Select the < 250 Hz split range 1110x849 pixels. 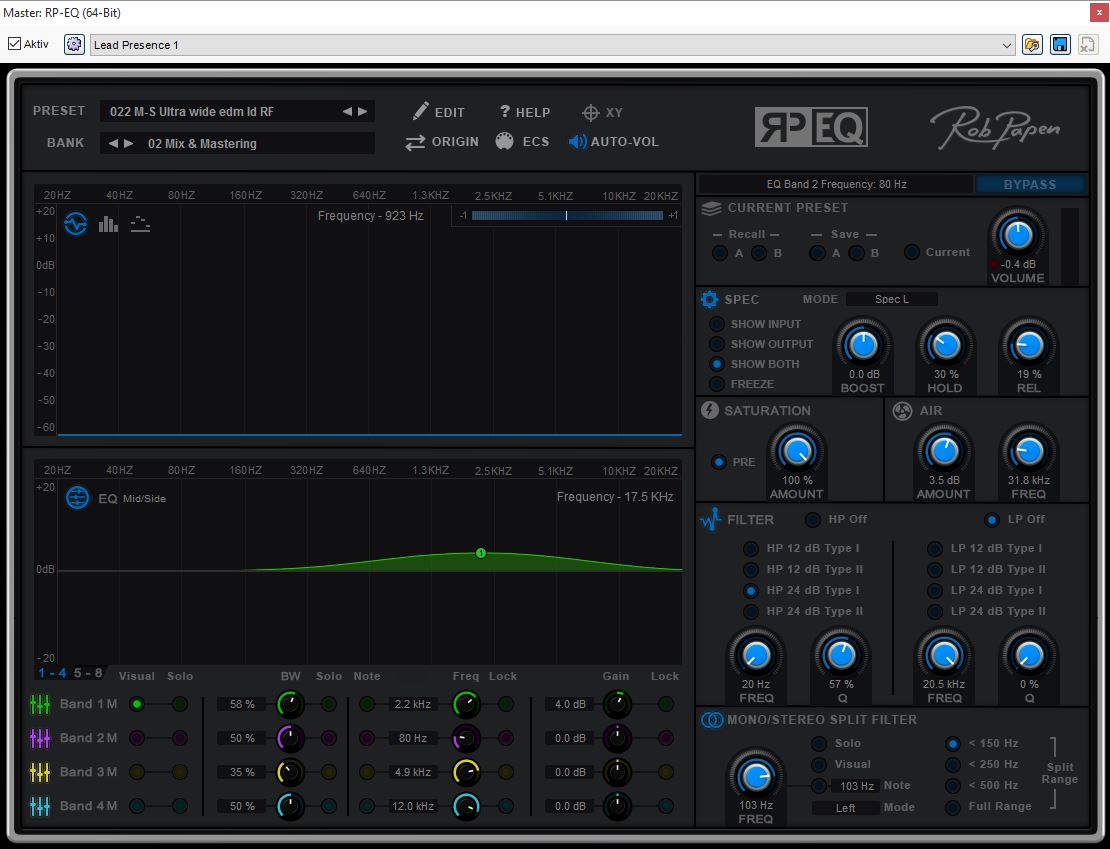(953, 765)
